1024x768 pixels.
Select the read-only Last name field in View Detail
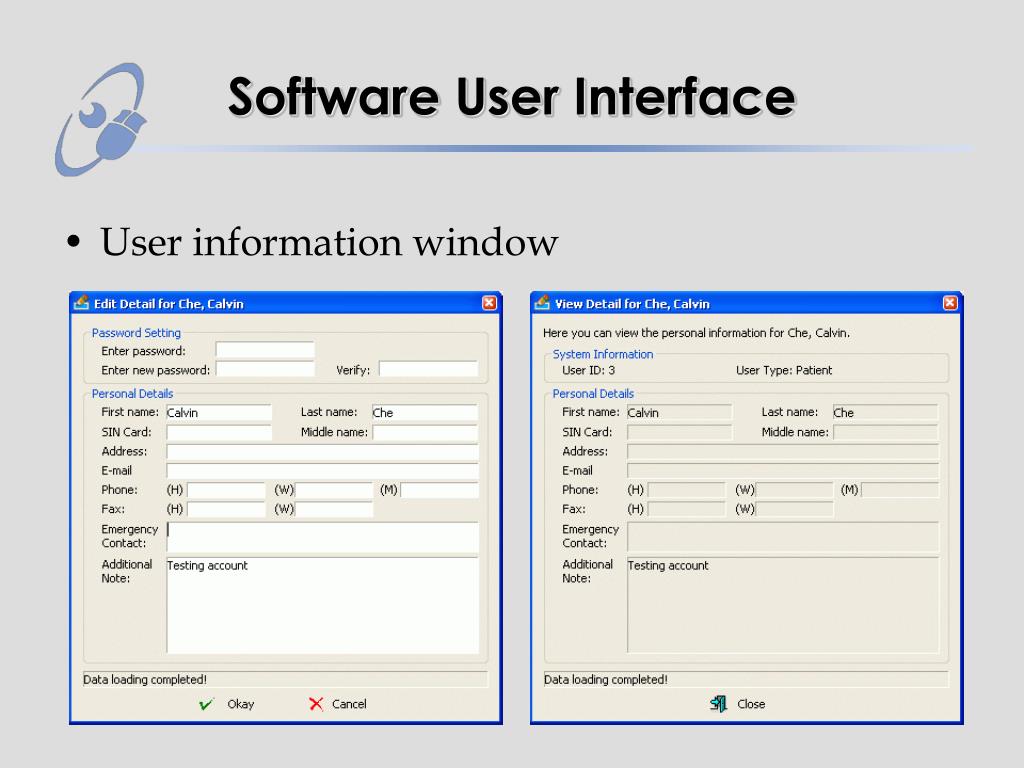[886, 412]
